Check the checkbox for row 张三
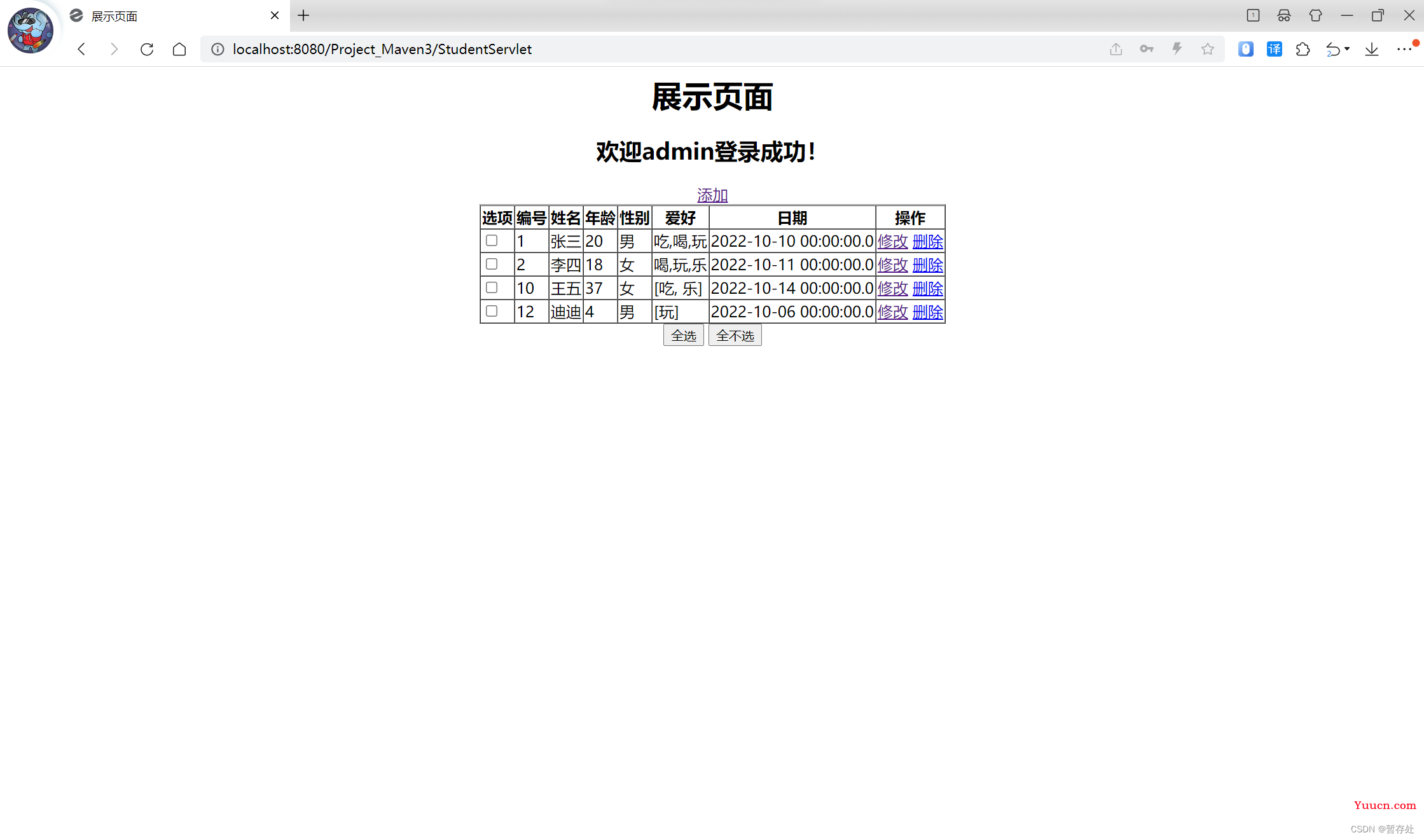This screenshot has width=1424, height=840. pos(492,240)
